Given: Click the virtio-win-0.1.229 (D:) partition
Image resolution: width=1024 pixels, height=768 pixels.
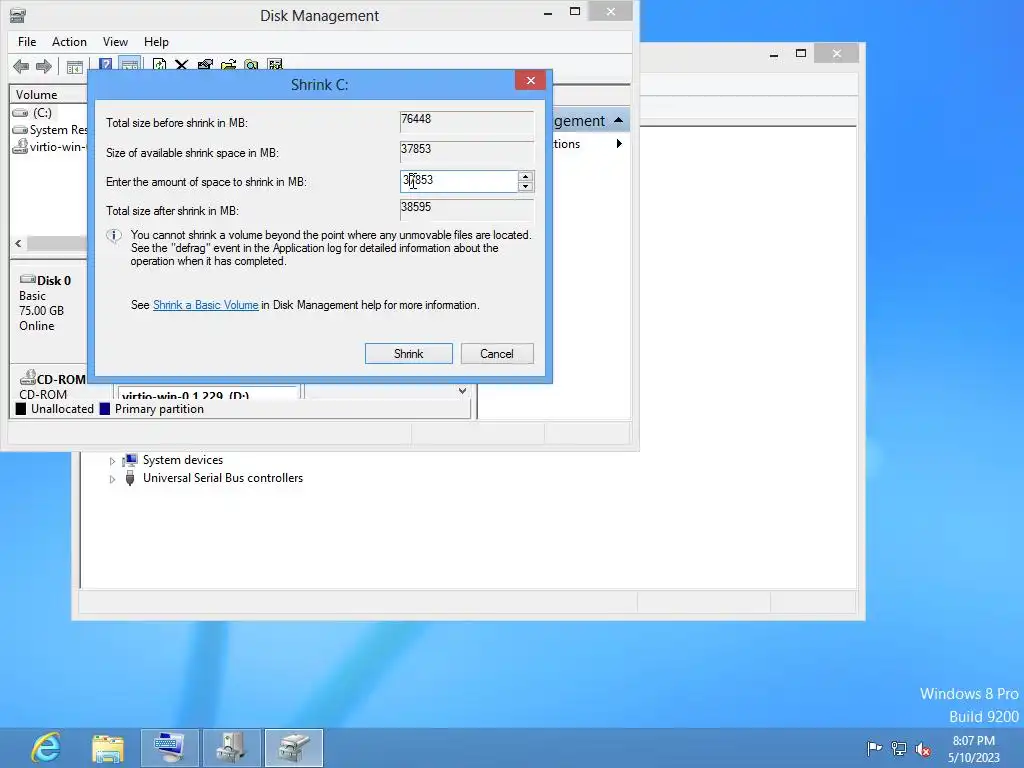Looking at the screenshot, I should pyautogui.click(x=208, y=392).
